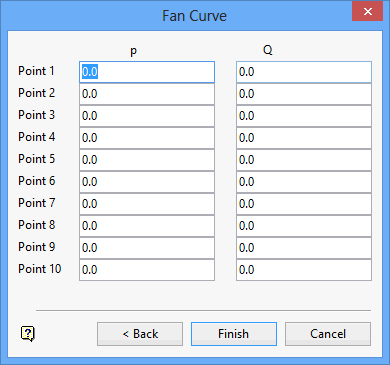
Task: Activate the Point 7 Q field
Action: tap(304, 204)
